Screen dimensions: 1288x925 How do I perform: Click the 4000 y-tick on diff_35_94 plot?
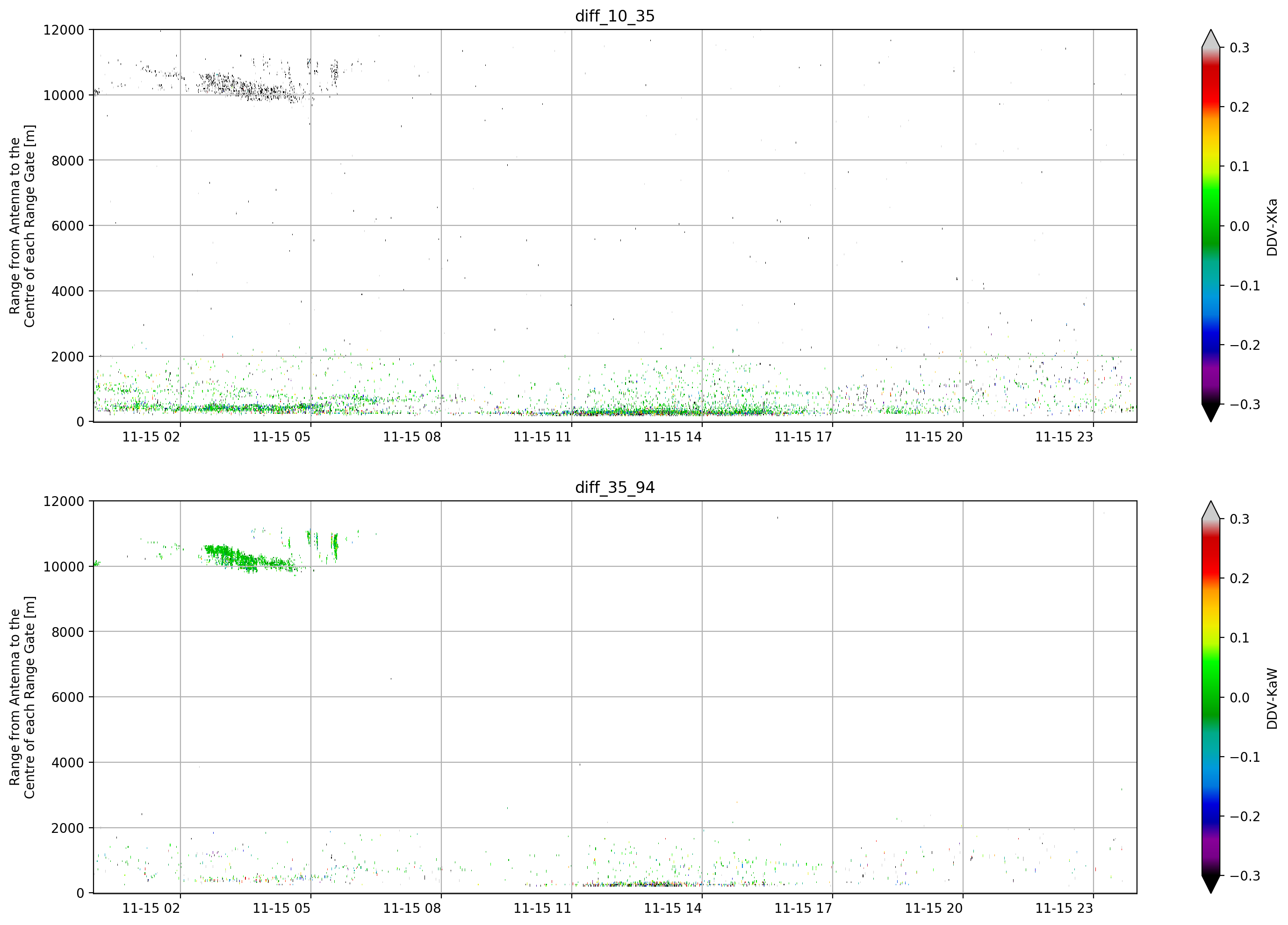tap(68, 763)
